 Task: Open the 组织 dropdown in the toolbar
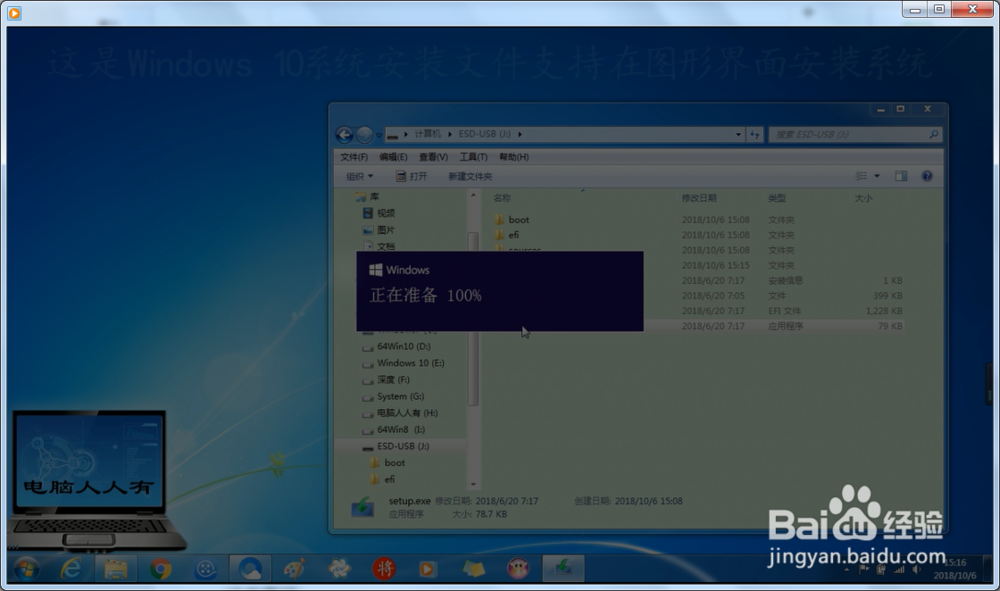pyautogui.click(x=359, y=177)
